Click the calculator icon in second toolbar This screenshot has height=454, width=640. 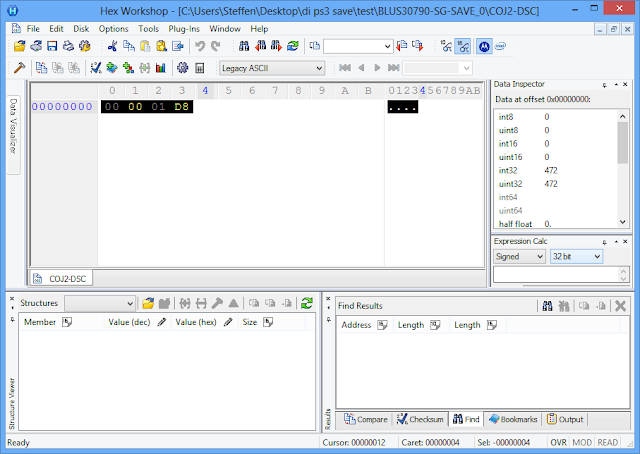click(200, 68)
